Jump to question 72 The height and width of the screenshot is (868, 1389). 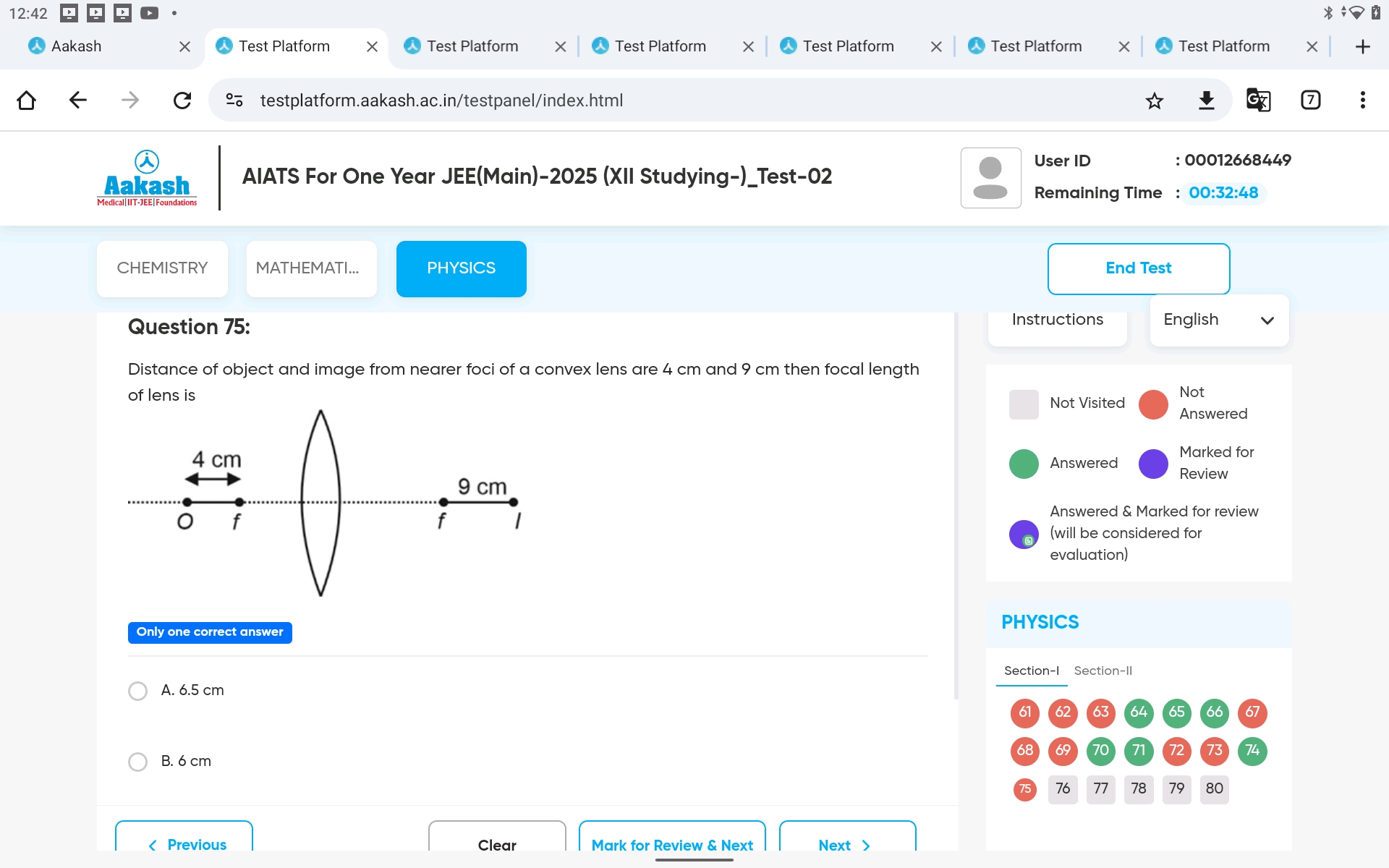[x=1177, y=751]
